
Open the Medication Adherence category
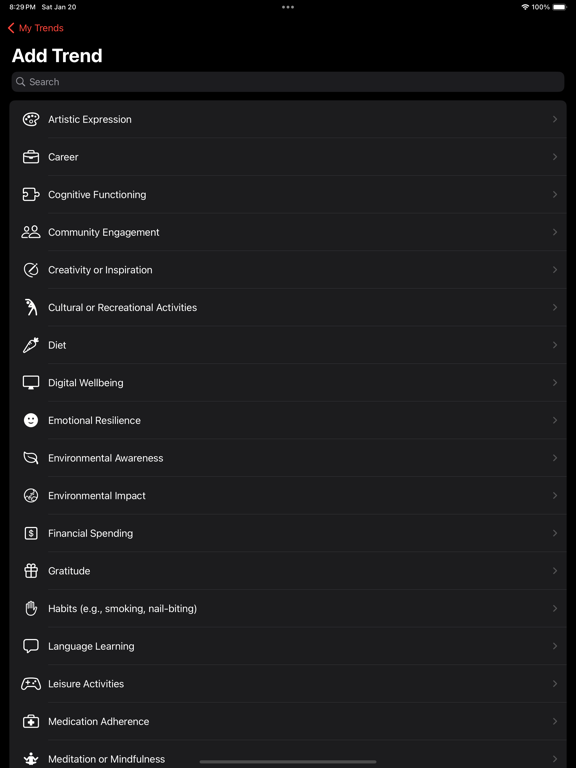(288, 721)
